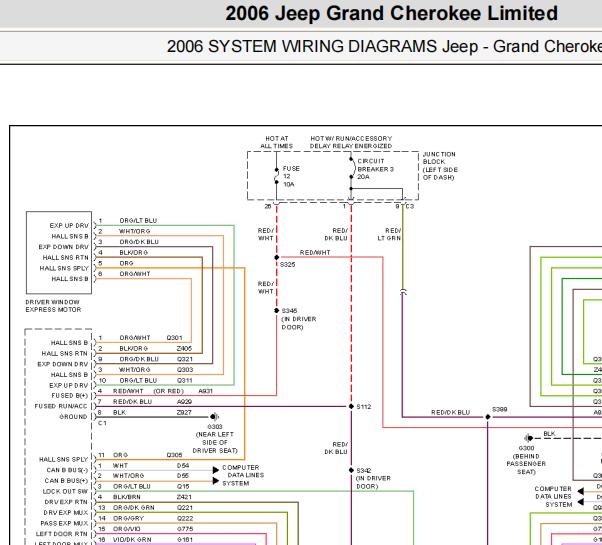602x545 pixels.
Task: Click circuit code Q221
Action: point(185,508)
